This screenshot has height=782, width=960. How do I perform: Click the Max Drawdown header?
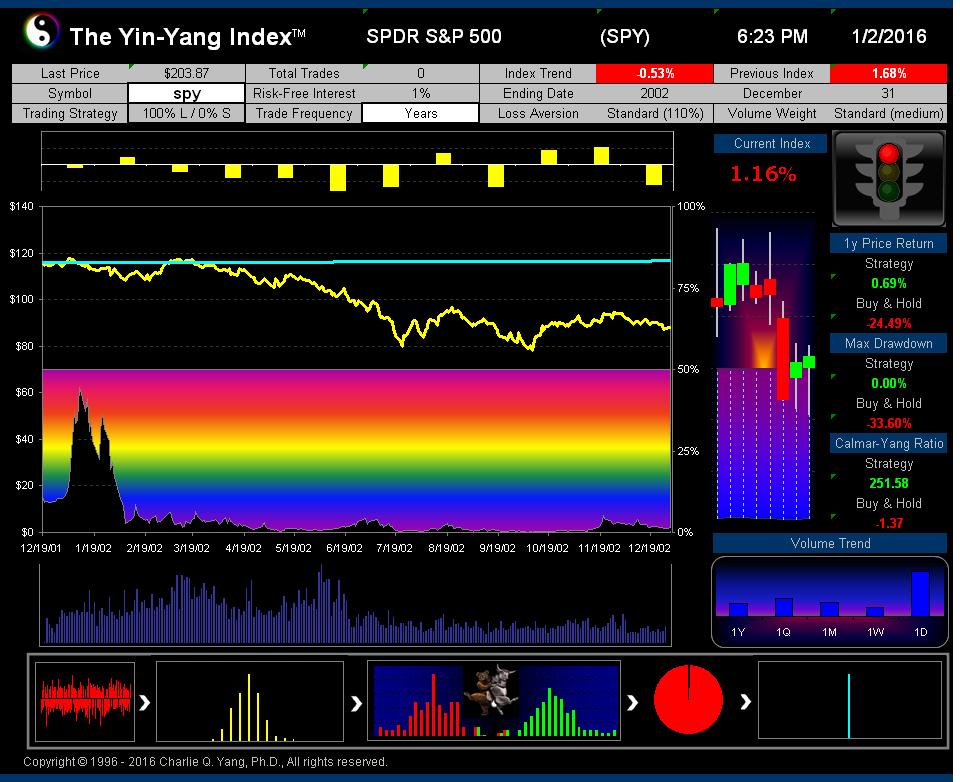(888, 344)
